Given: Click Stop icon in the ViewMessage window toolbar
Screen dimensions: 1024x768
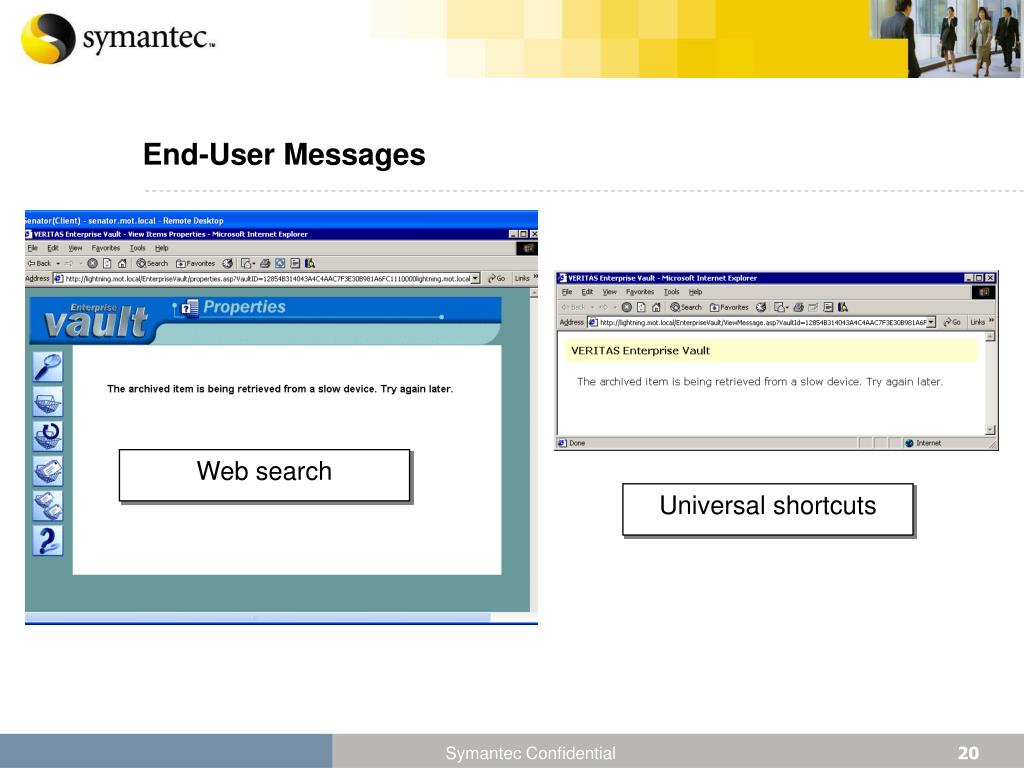Looking at the screenshot, I should point(626,307).
